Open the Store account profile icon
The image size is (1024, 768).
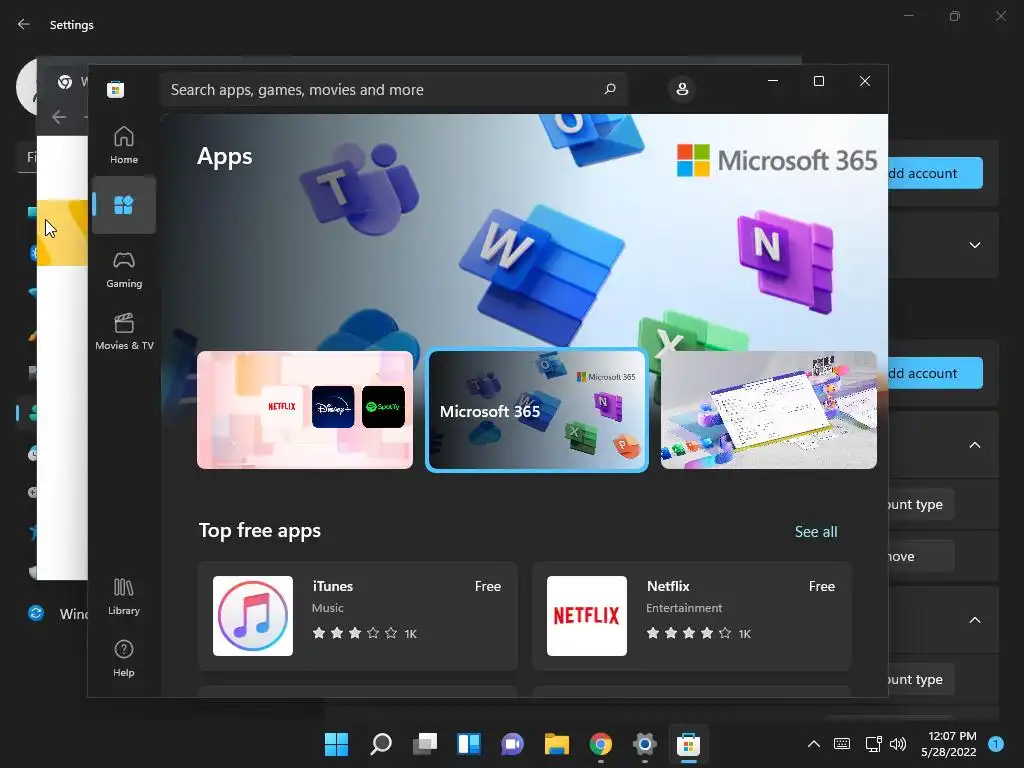682,89
